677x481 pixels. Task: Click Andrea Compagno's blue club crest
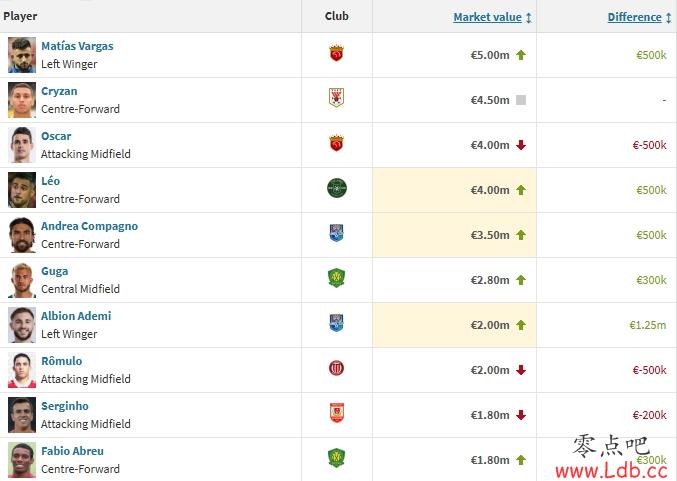(336, 233)
